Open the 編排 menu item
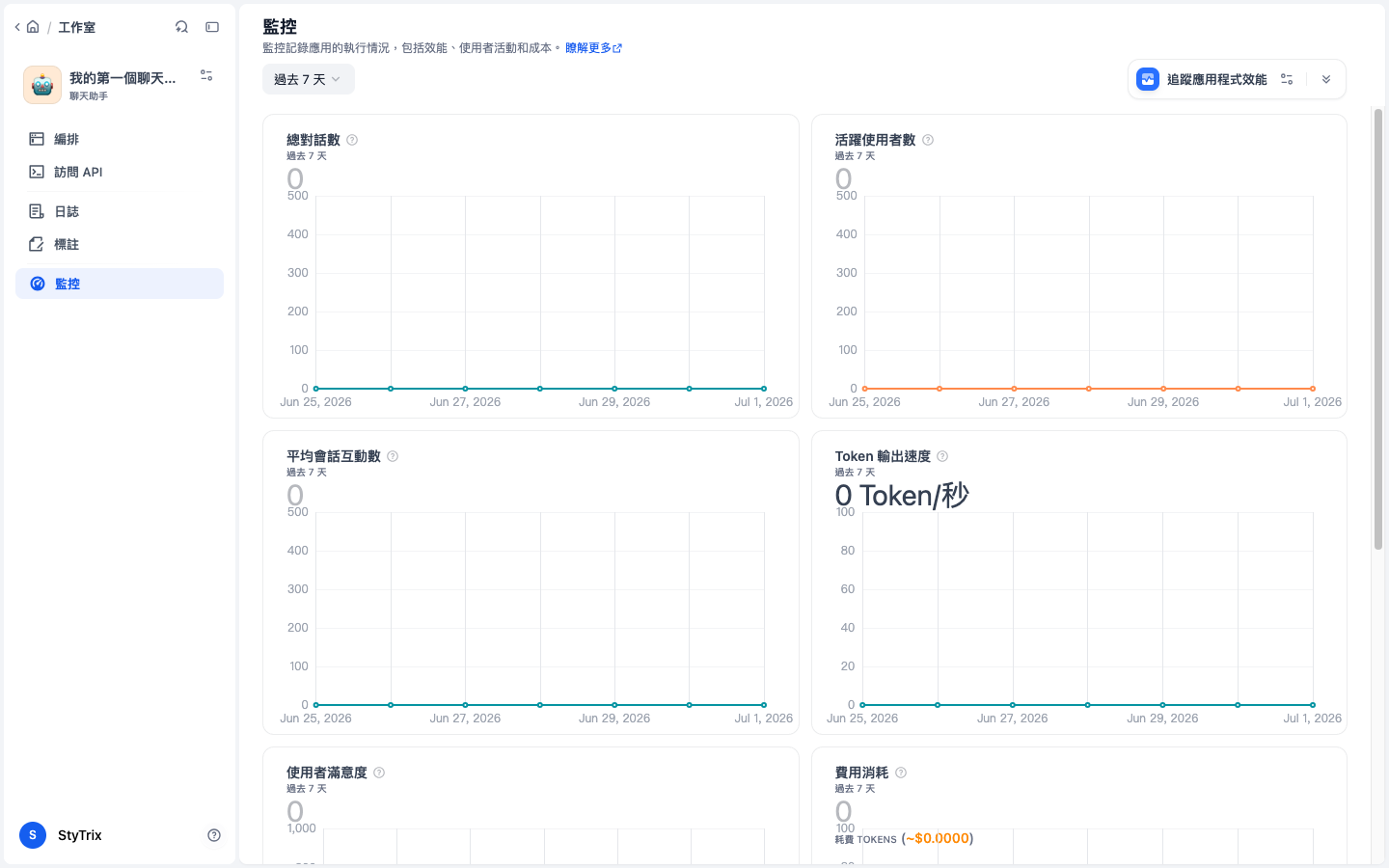This screenshot has width=1389, height=868. 120,139
